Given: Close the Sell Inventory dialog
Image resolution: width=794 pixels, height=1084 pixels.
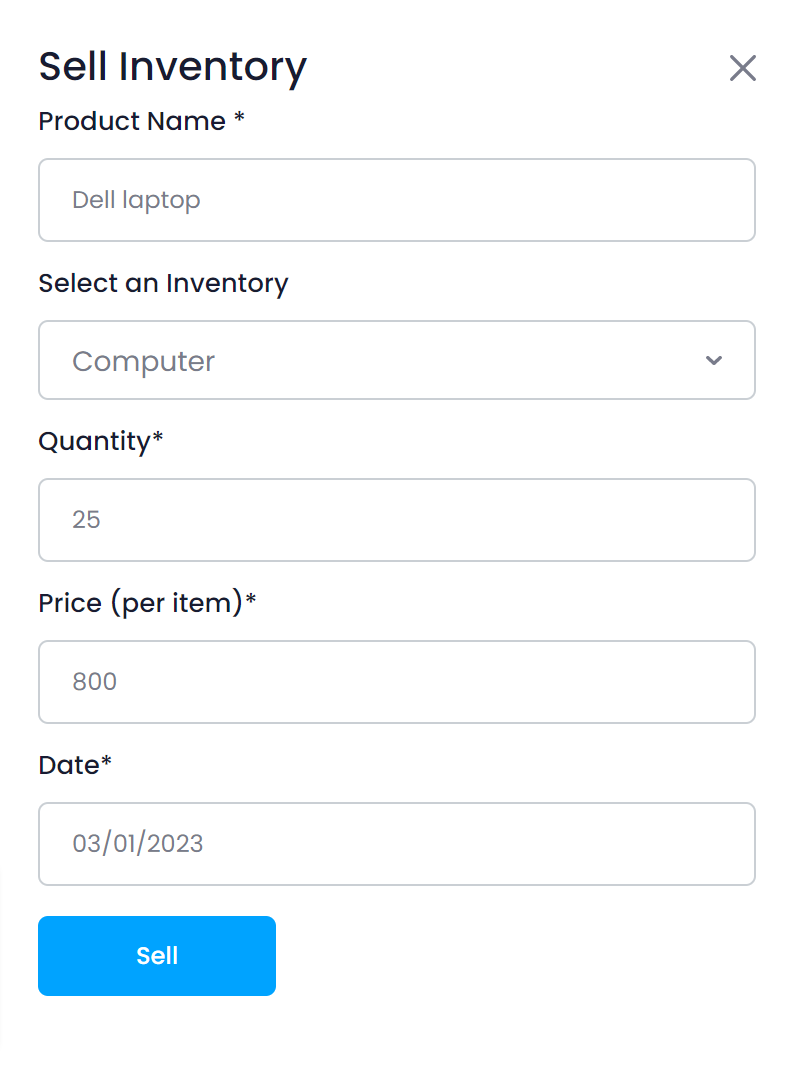Looking at the screenshot, I should 743,68.
